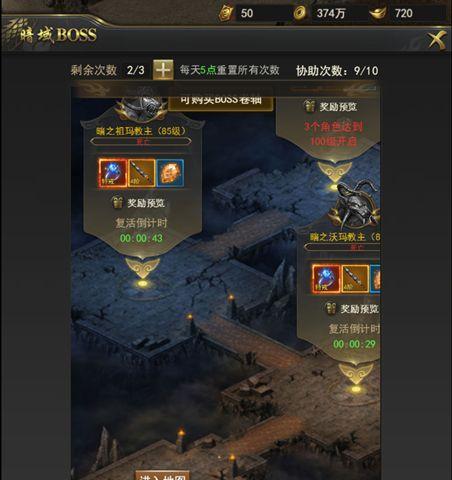Click the yuanbao ingot icon showing 720
Viewport: 452px width, 480px height.
pyautogui.click(x=378, y=13)
